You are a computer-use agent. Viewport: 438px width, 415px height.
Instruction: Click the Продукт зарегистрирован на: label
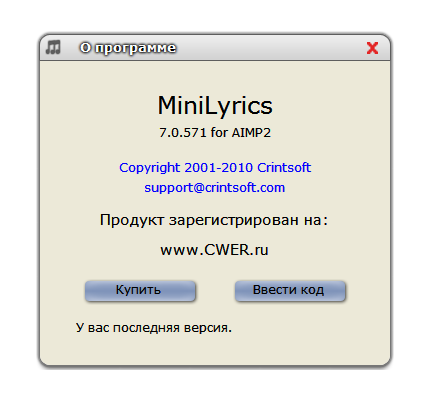[214, 220]
